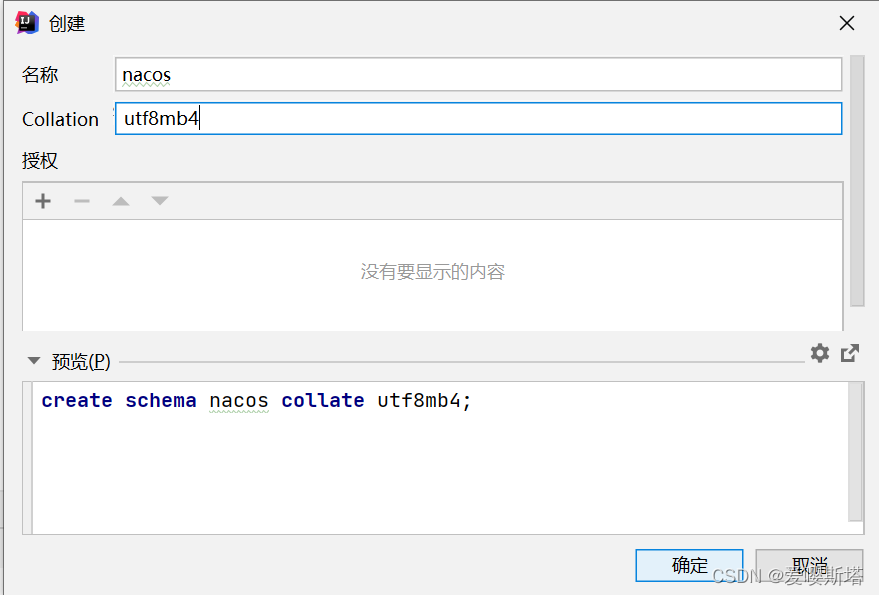The image size is (879, 595).
Task: Click the preview pane's vertical scrollbar
Action: pos(855,450)
